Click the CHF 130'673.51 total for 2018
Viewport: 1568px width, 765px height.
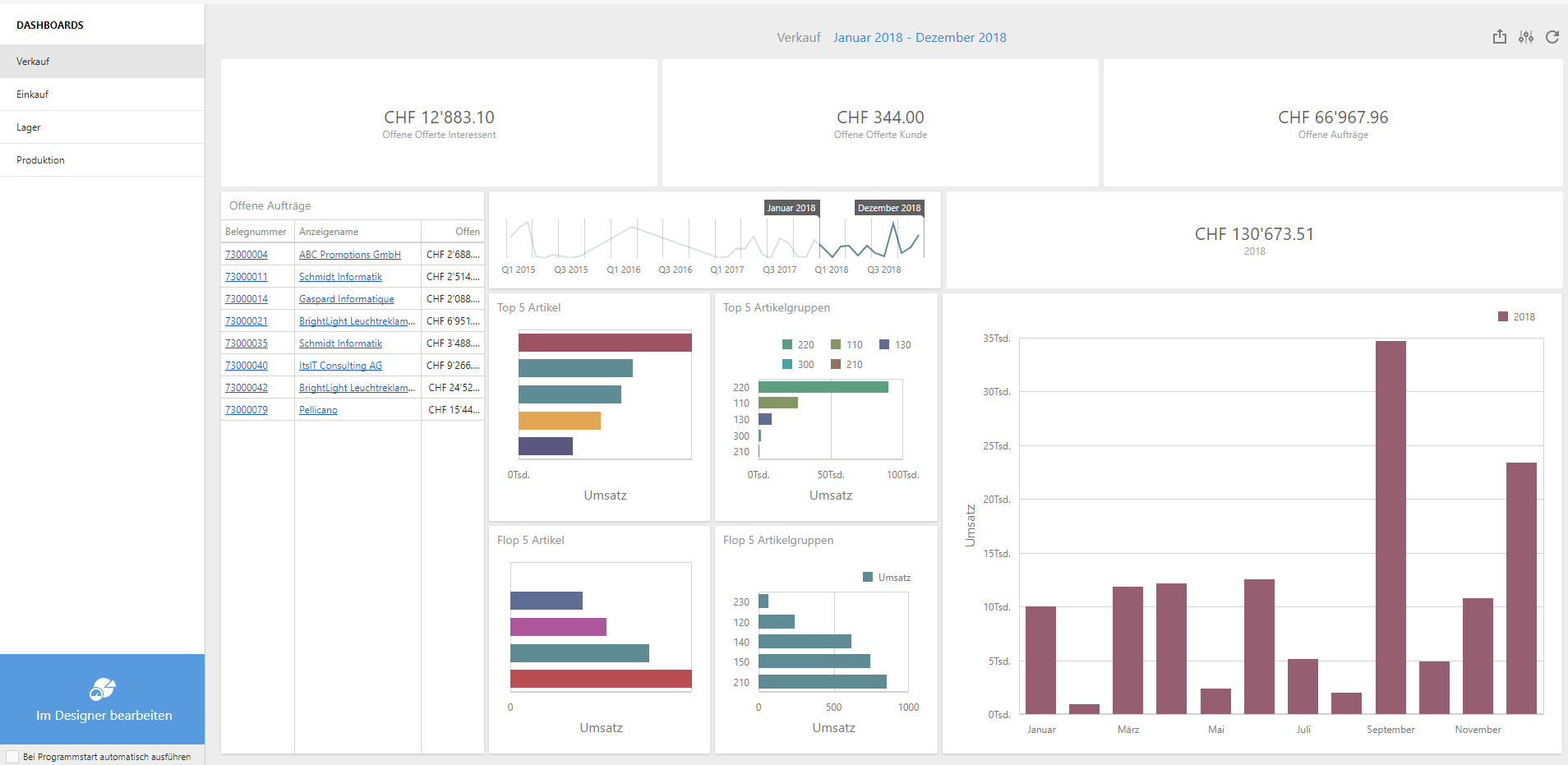(x=1254, y=234)
